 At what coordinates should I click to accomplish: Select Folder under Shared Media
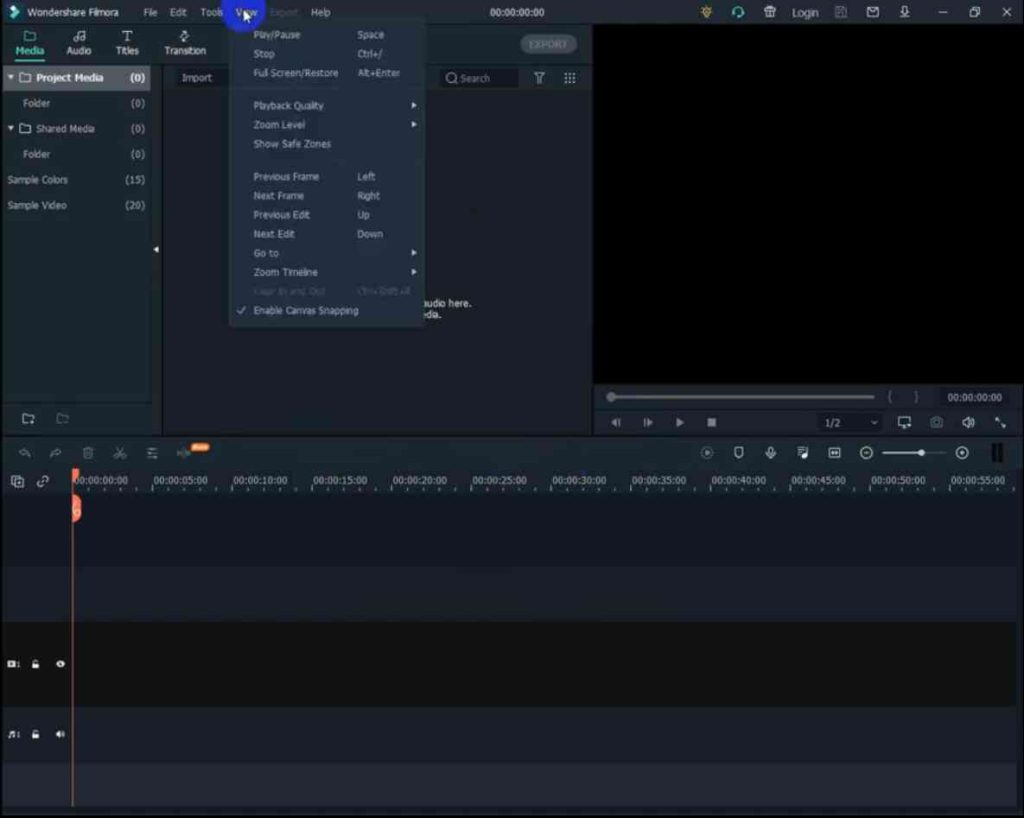click(x=76, y=154)
